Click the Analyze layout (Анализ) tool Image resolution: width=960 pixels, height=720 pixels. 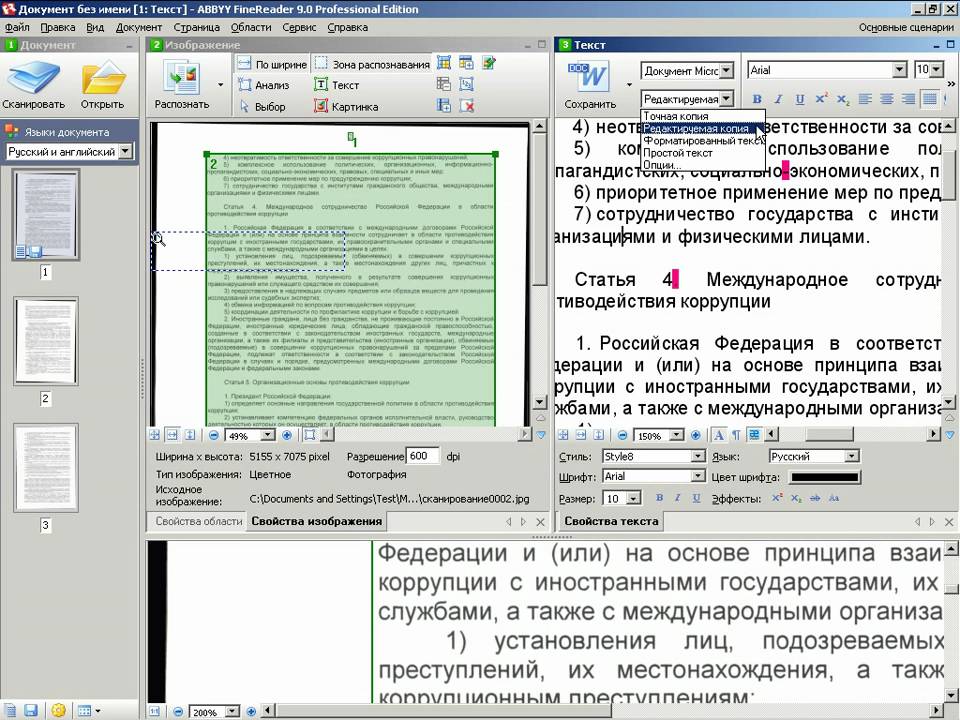[263, 85]
